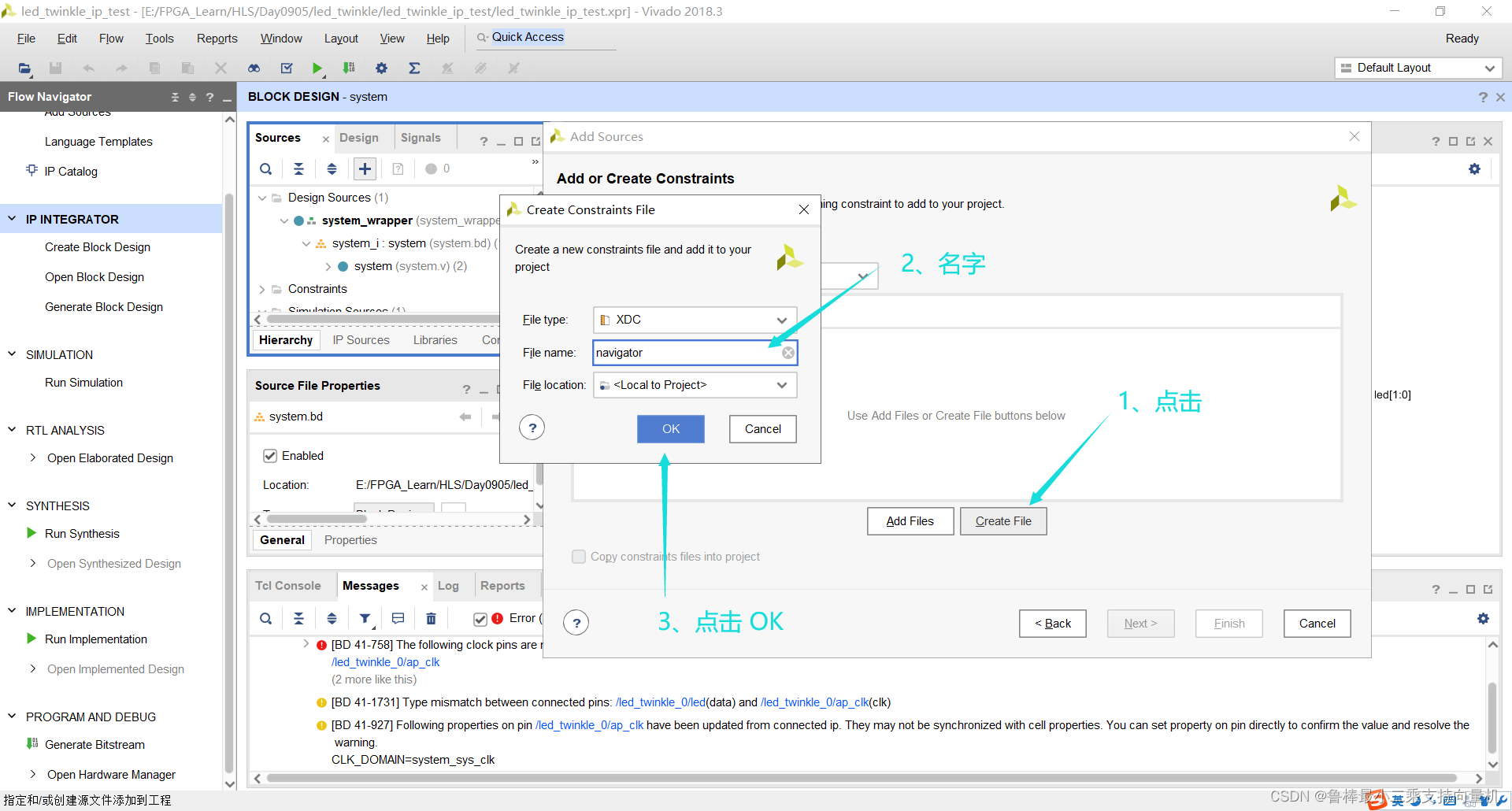
Task: Toggle the Enabled checkbox in Source File Properties
Action: tap(270, 456)
